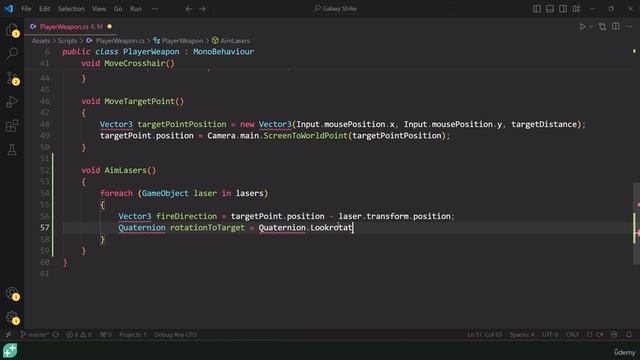Open the Edit menu
Screen dimensions: 640x360
pos(44,9)
